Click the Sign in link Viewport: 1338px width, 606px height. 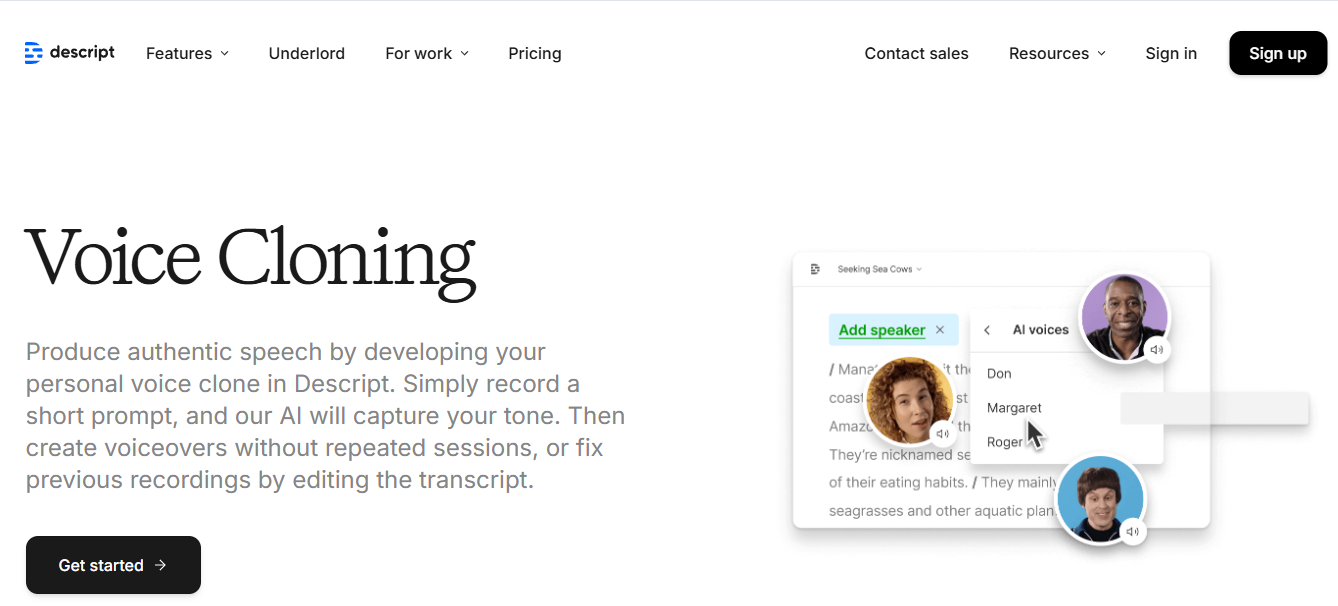point(1171,53)
